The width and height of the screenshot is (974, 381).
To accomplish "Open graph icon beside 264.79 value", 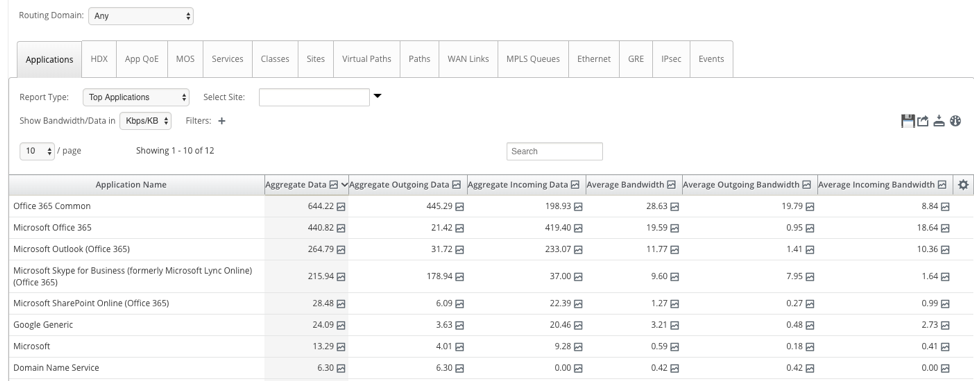I will tap(341, 250).
